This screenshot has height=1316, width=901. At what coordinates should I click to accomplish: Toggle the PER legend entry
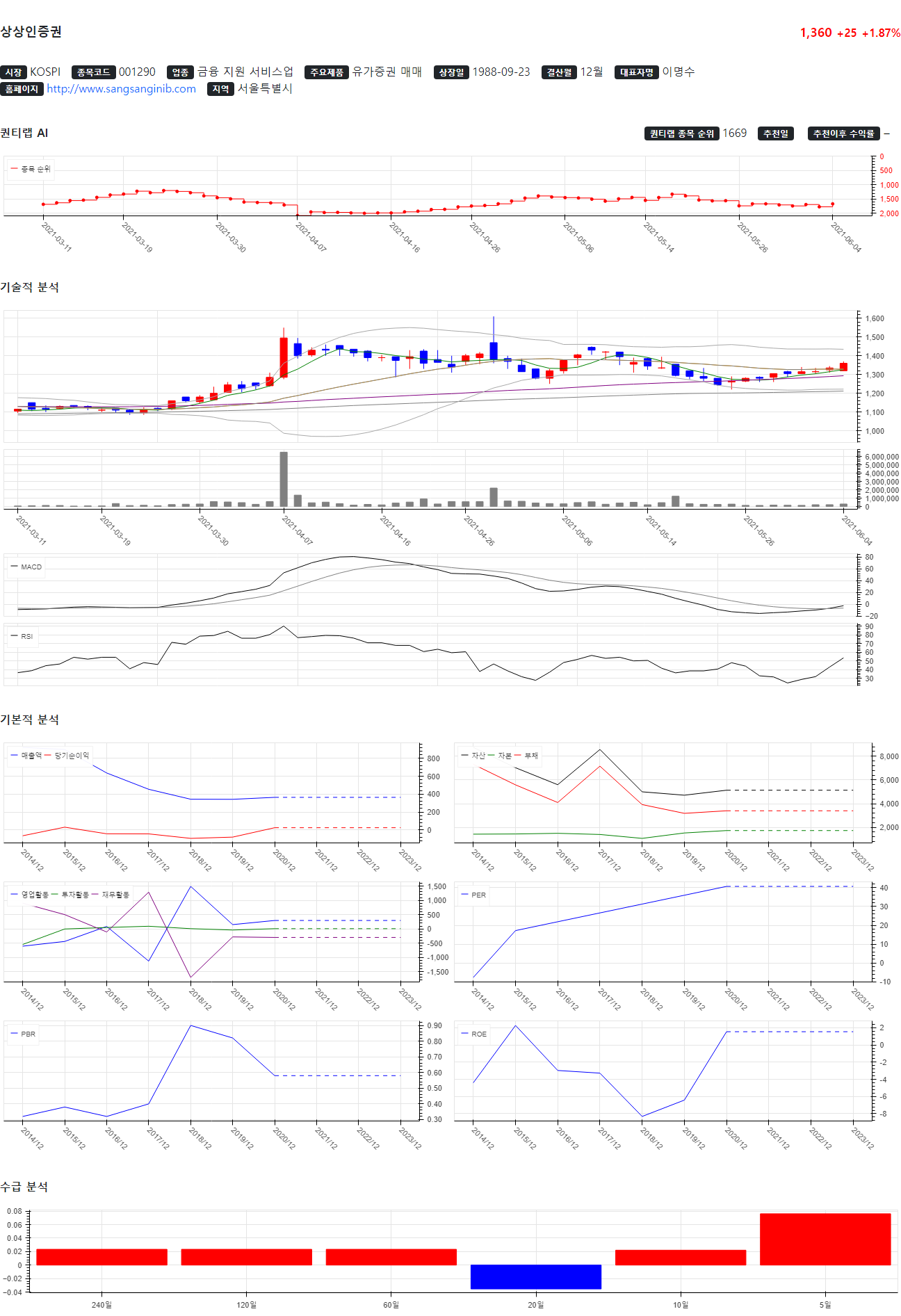[473, 895]
